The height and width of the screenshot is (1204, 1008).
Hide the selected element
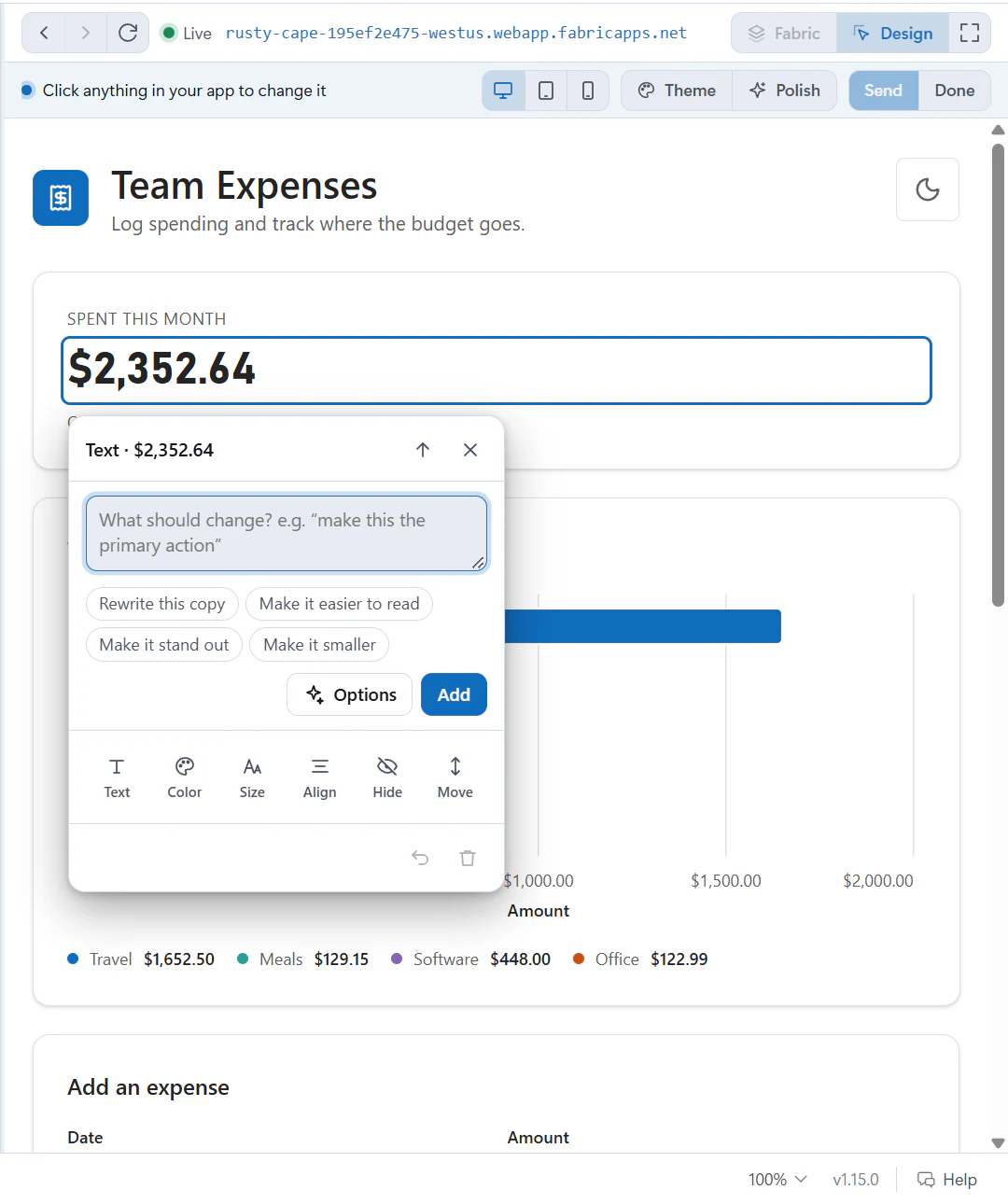click(x=387, y=777)
